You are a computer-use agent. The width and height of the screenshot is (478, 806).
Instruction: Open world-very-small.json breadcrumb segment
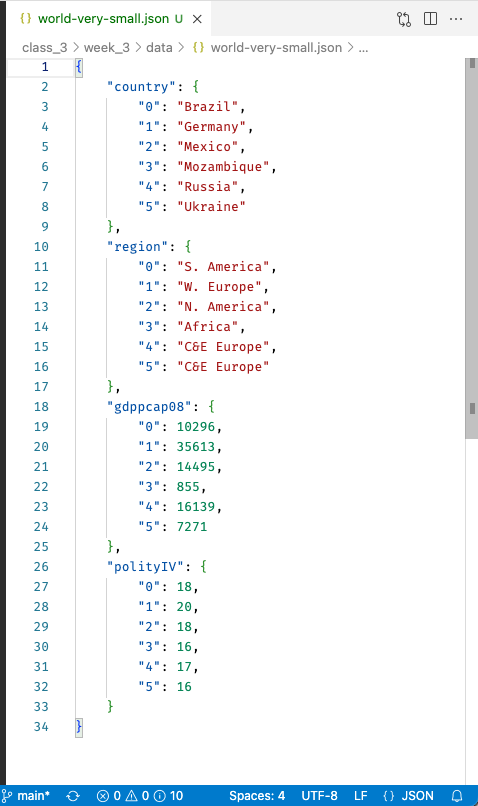276,48
